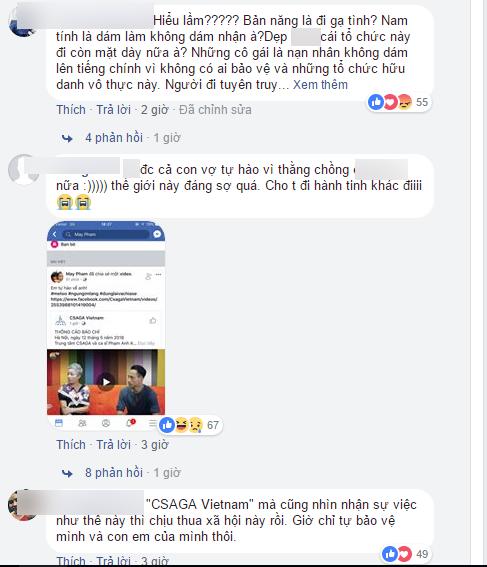The height and width of the screenshot is (567, 487).
Task: Click the second commenter's avatar
Action: (22, 170)
